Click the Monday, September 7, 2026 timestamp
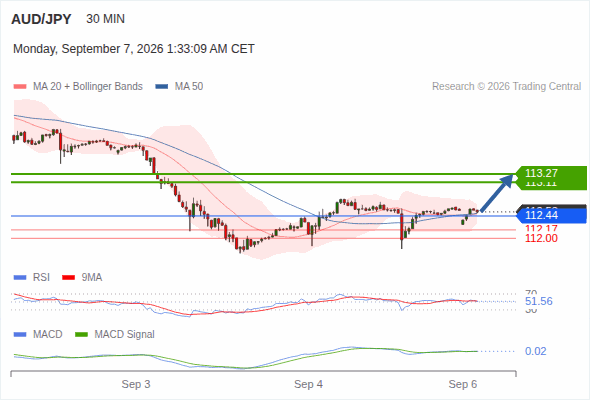This screenshot has height=400, width=590. 134,49
